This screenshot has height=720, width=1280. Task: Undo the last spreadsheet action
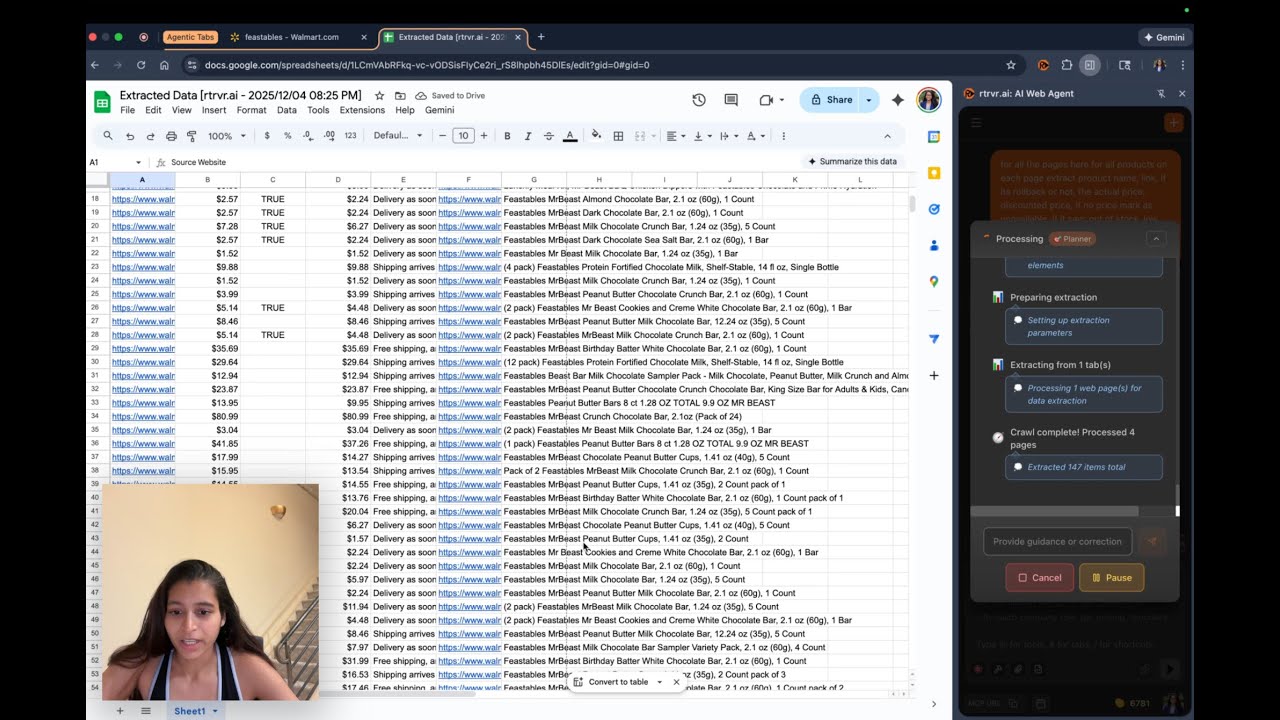coord(130,136)
